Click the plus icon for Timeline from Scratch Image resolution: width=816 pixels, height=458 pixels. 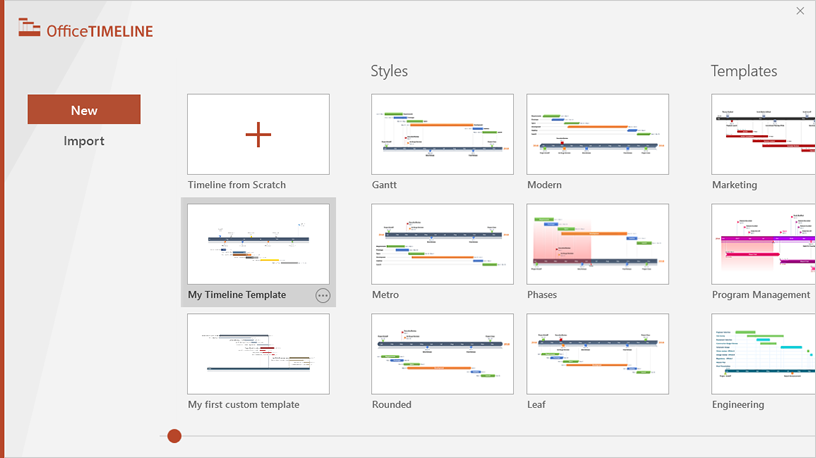click(258, 135)
